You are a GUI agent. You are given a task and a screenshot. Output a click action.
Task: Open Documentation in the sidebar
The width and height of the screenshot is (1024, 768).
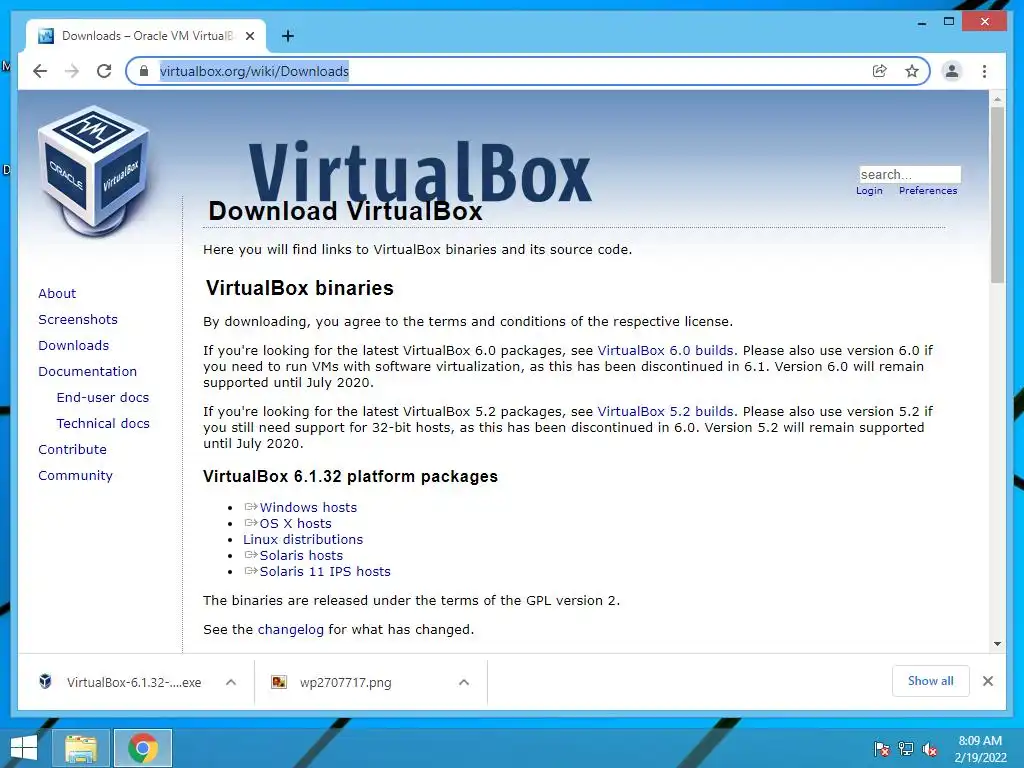pos(88,372)
